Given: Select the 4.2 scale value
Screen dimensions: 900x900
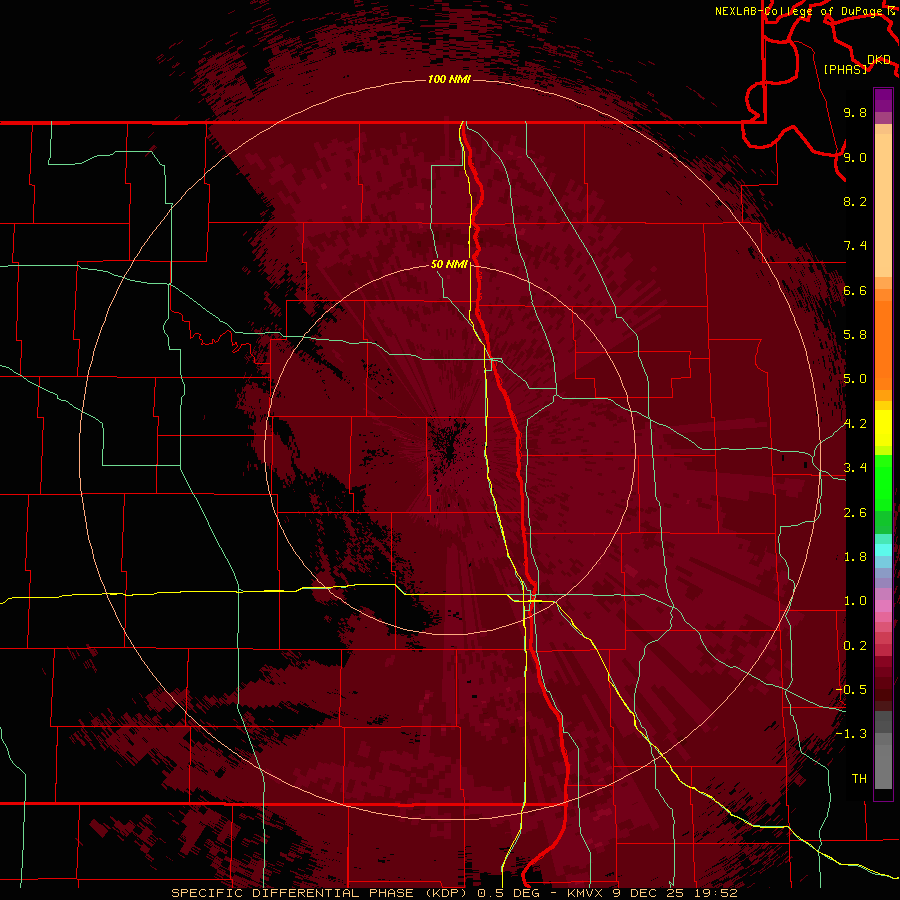Looking at the screenshot, I should 855,424.
